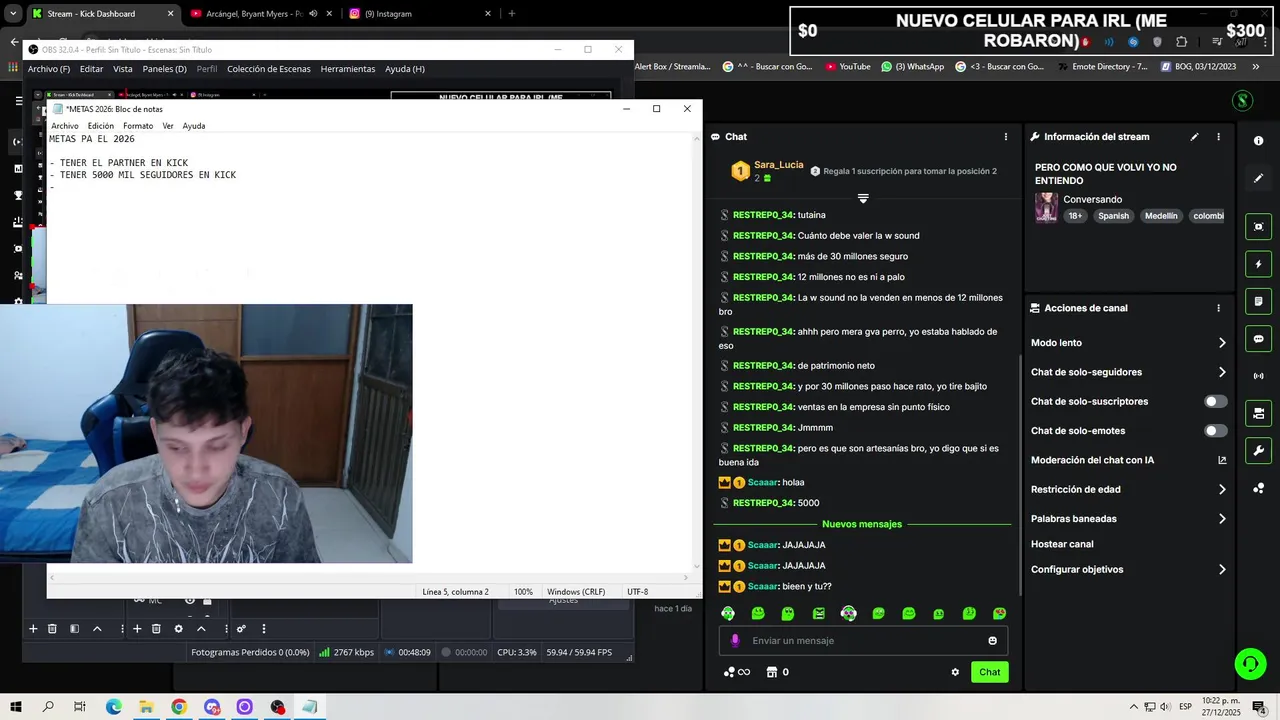Open Windows Start menu
This screenshot has width=1280, height=720.
(x=16, y=707)
